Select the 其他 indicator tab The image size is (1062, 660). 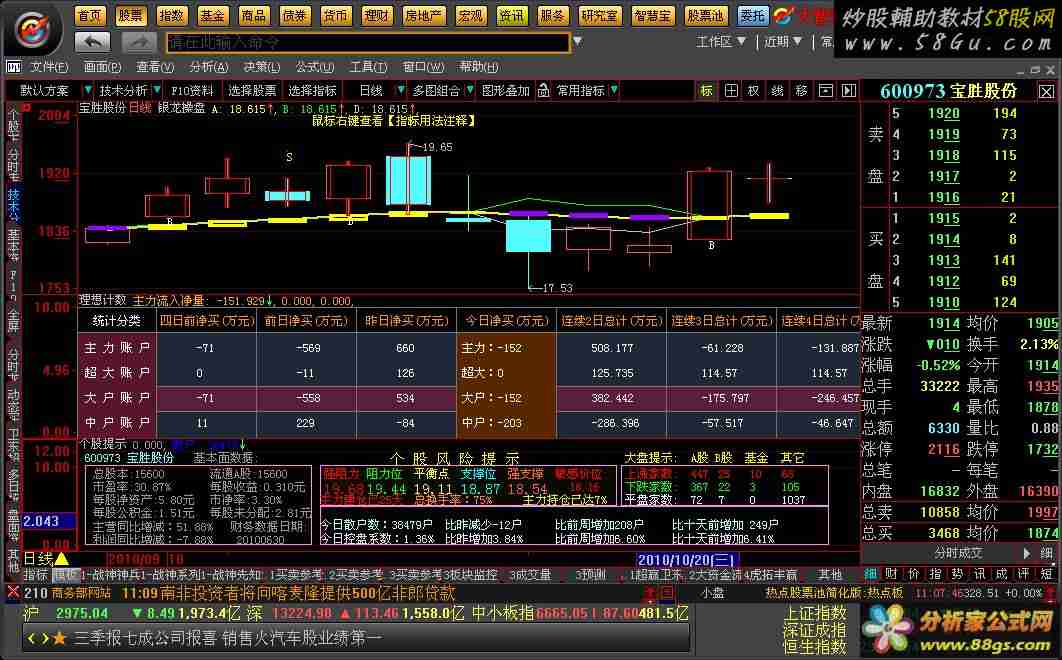830,575
